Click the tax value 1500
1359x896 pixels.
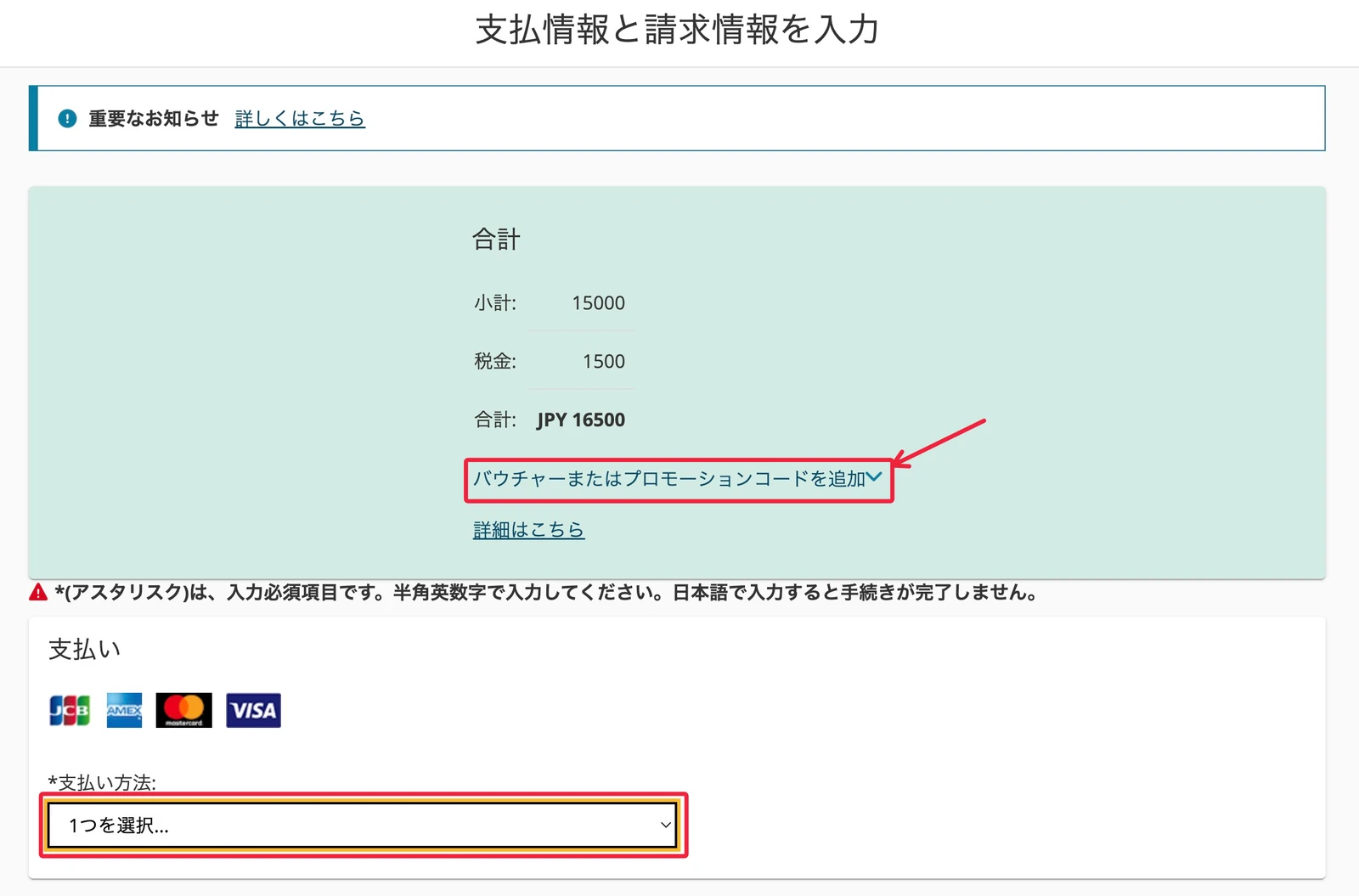(x=604, y=362)
